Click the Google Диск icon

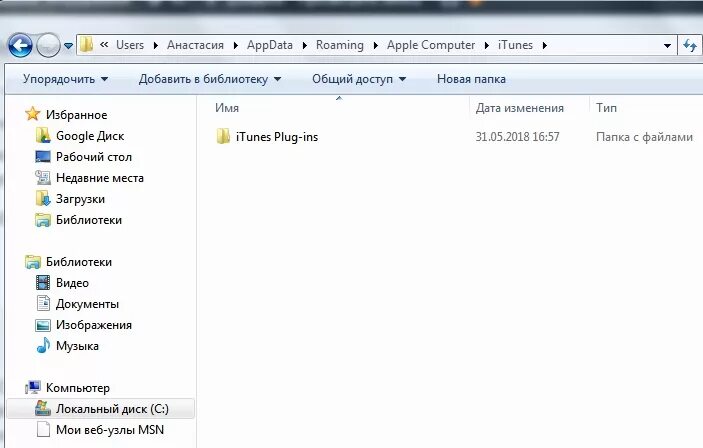43,135
